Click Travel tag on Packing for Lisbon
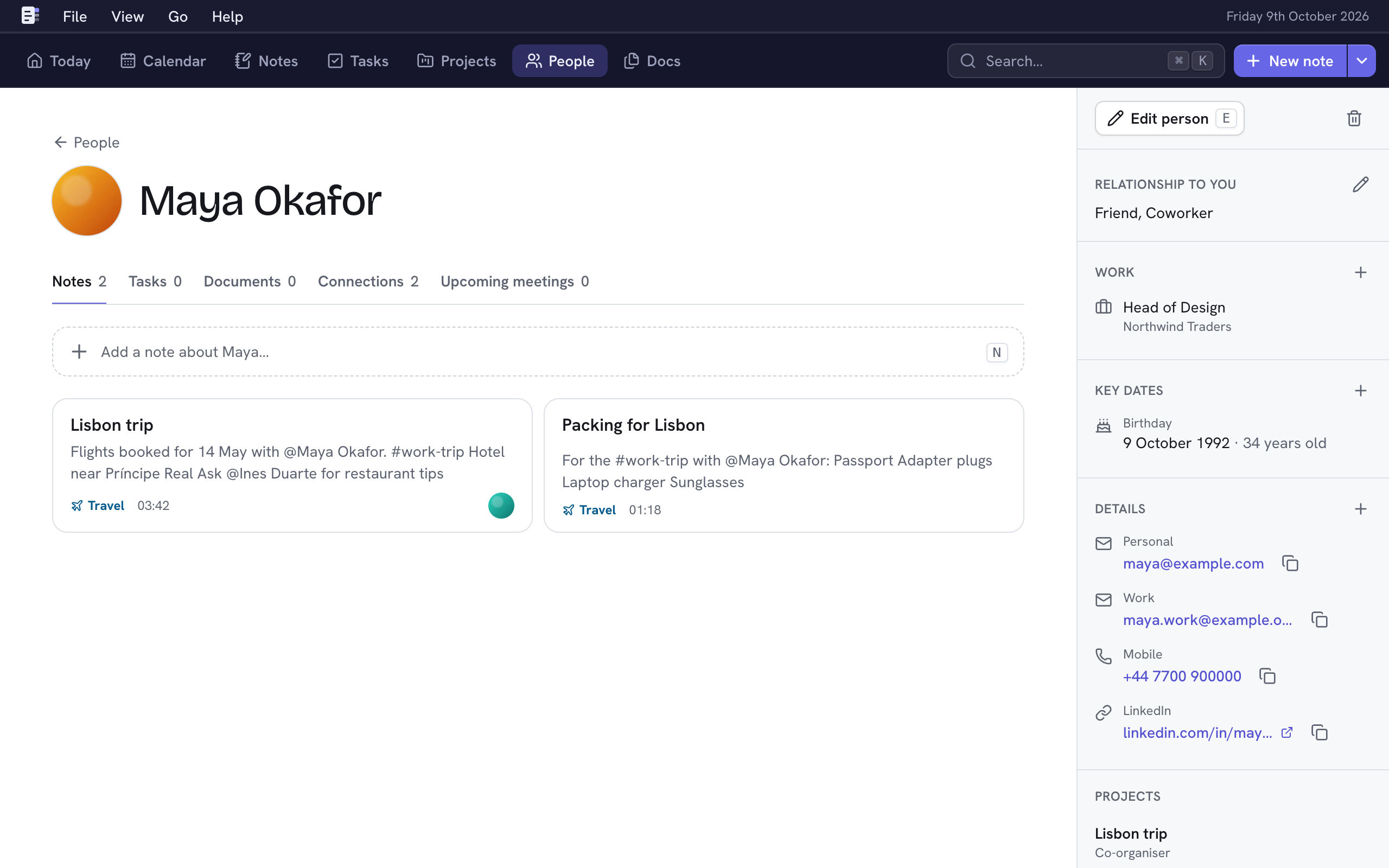Image resolution: width=1389 pixels, height=868 pixels. coord(589,510)
